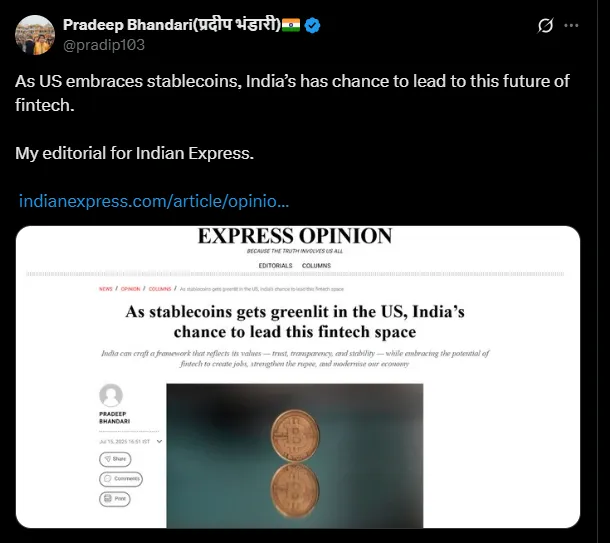Viewport: 610px width, 543px height.
Task: Open Pradeep Bhandari's profile picture
Action: pos(34,35)
